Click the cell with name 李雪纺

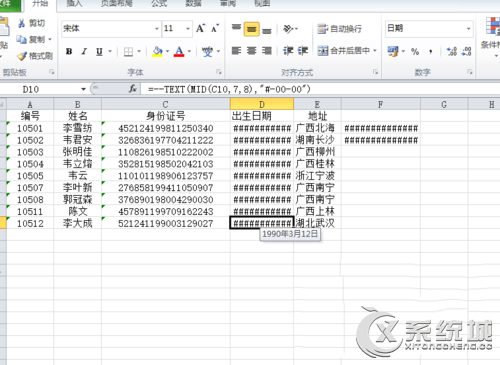[77, 128]
